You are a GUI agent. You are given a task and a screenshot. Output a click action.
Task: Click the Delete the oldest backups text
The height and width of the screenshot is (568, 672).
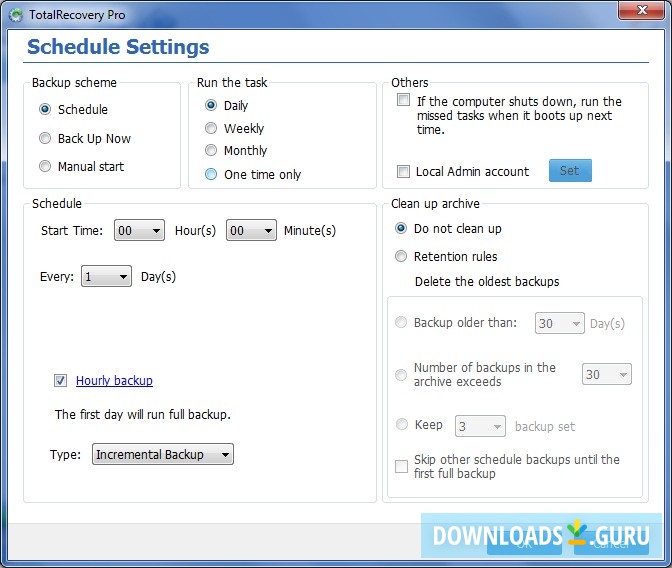tap(487, 282)
